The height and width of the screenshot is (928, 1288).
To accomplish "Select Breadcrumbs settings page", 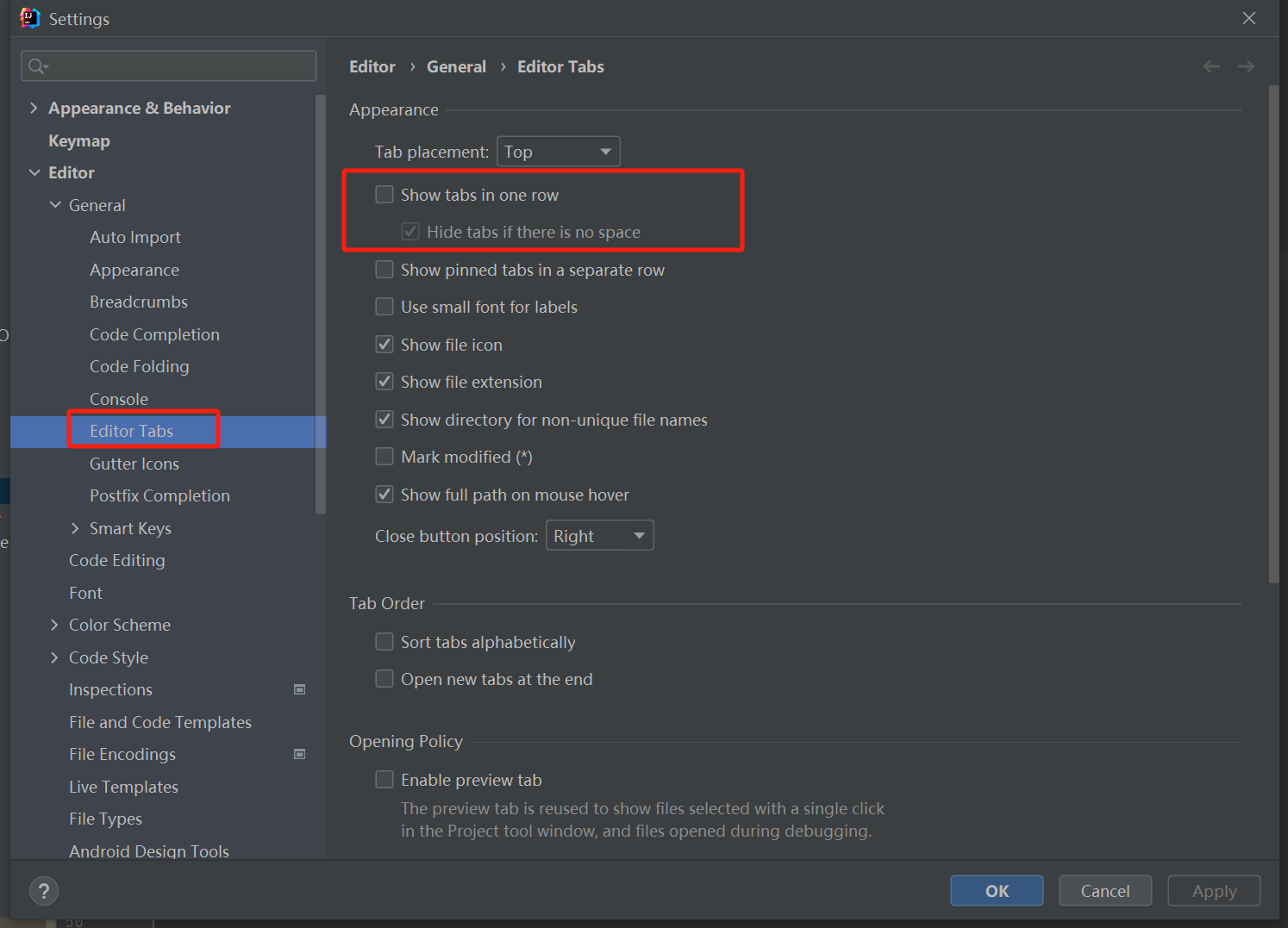I will pos(139,302).
